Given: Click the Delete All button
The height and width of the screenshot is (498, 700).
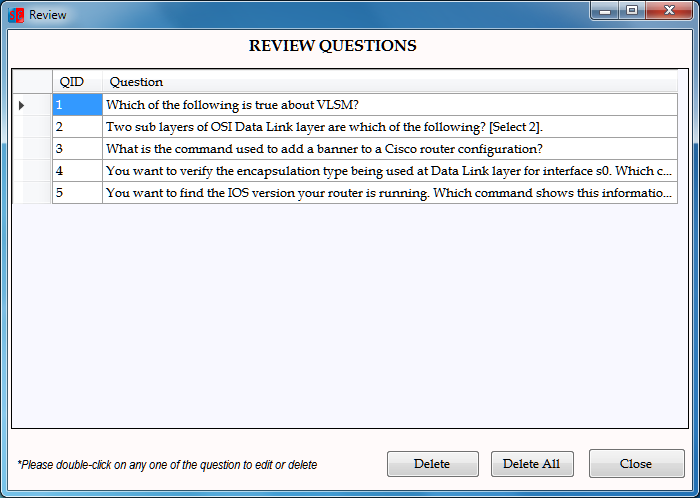Looking at the screenshot, I should point(532,464).
